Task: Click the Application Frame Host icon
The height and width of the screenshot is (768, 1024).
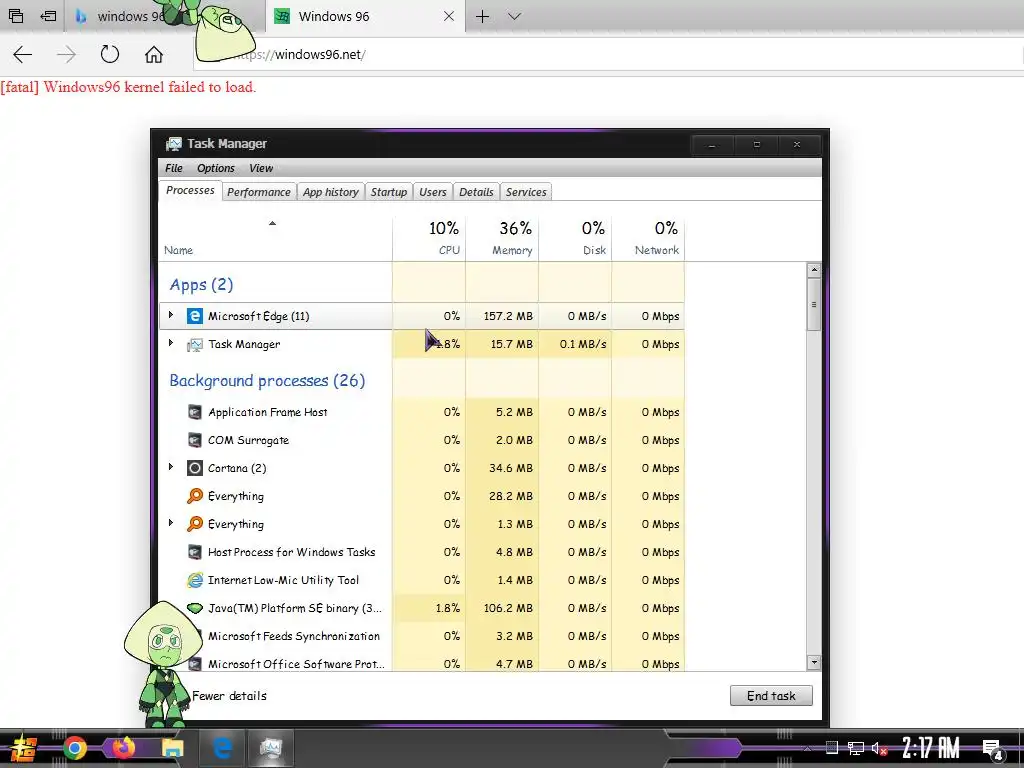Action: 195,412
